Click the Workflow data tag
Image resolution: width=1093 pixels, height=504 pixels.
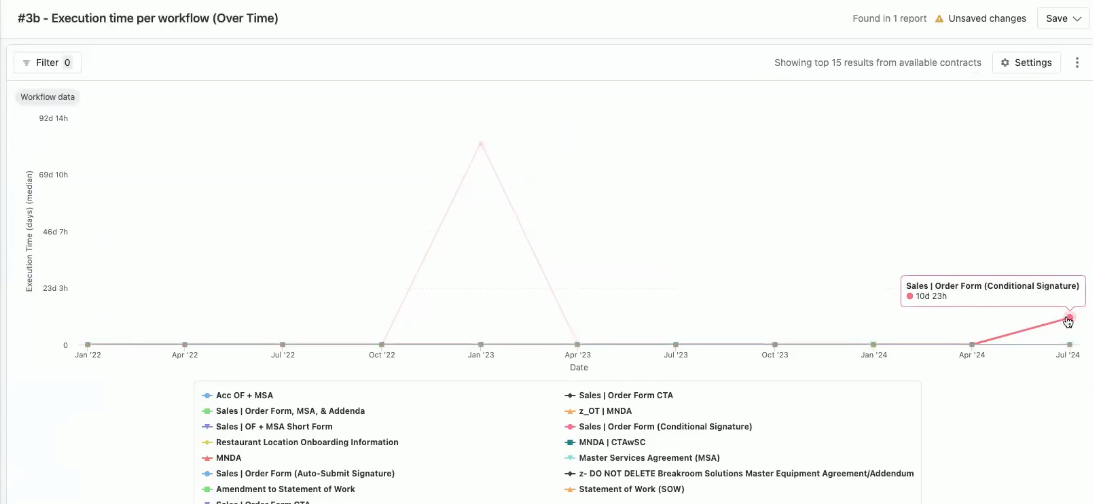coord(47,97)
